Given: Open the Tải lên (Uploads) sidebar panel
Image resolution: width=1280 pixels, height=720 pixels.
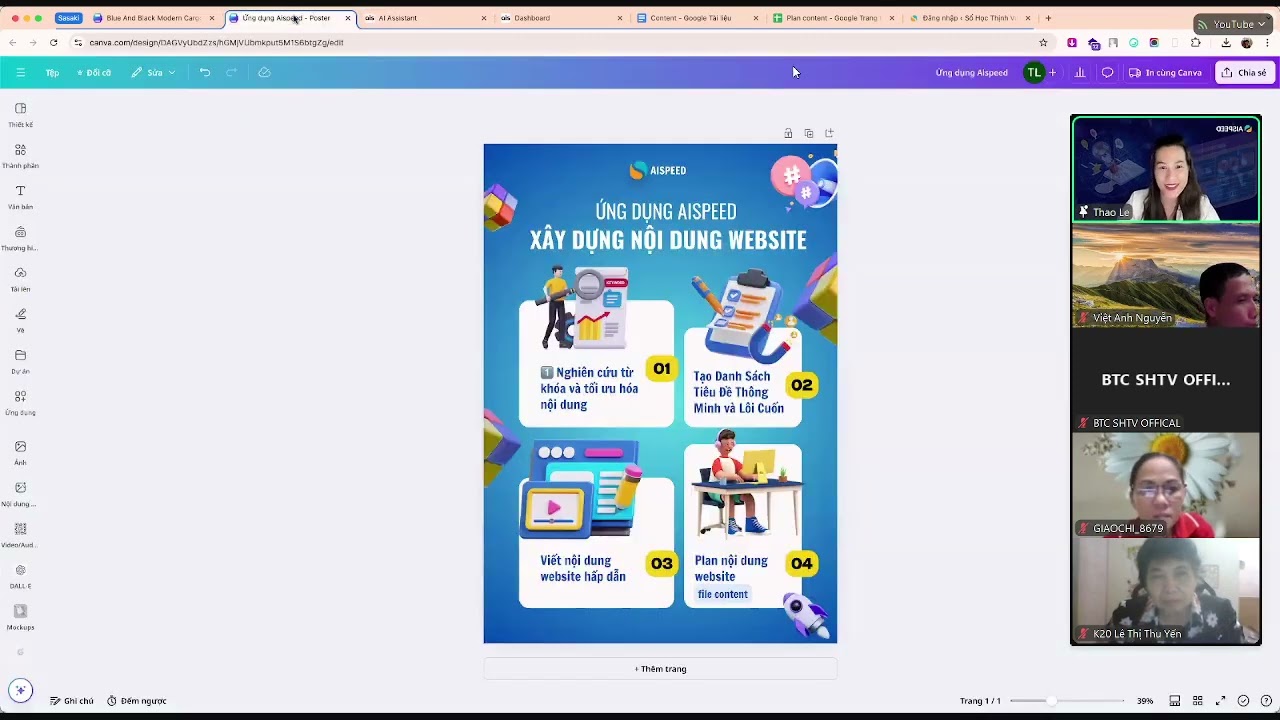Looking at the screenshot, I should (20, 279).
